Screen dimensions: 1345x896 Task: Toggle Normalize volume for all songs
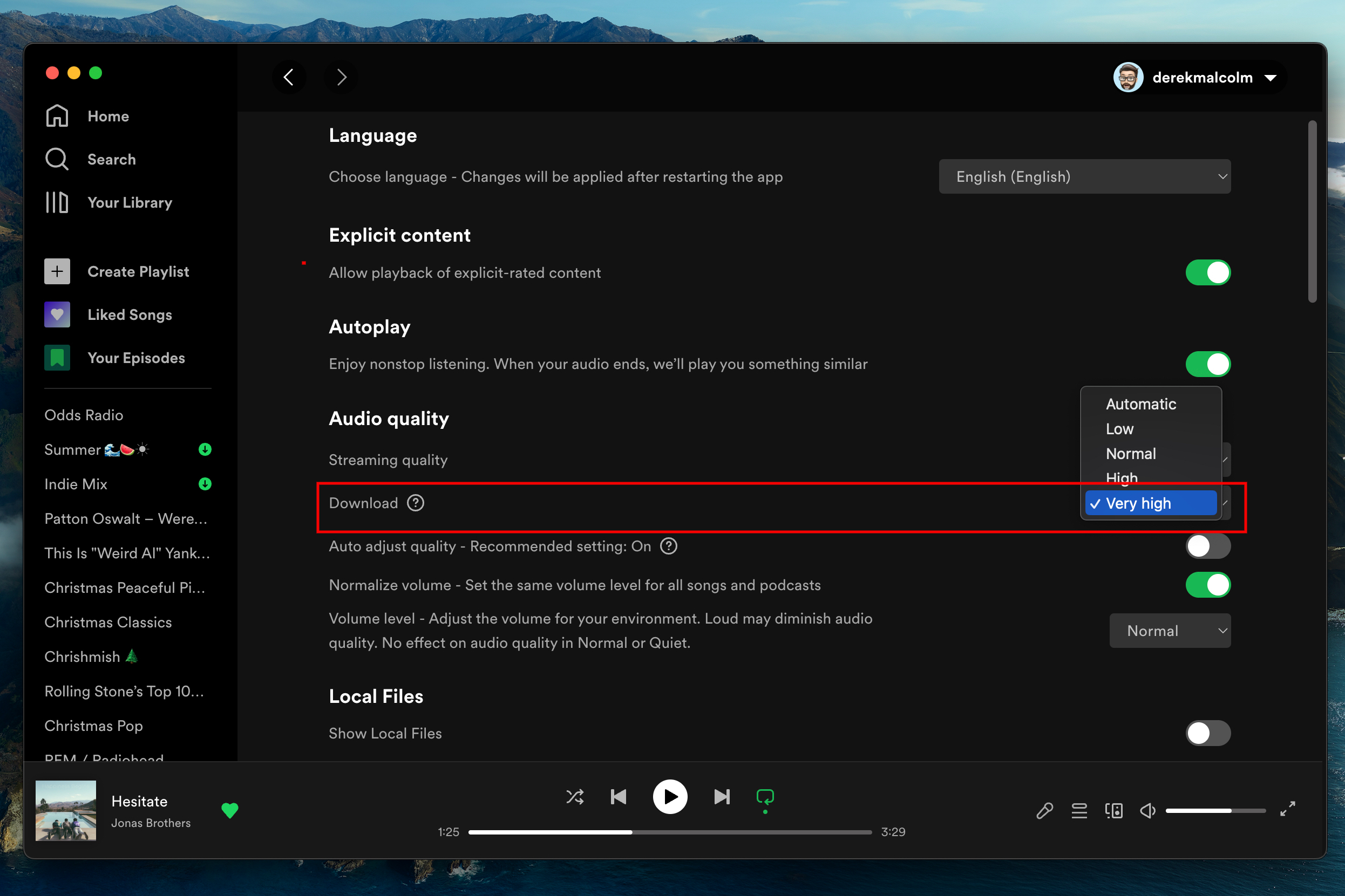point(1206,585)
